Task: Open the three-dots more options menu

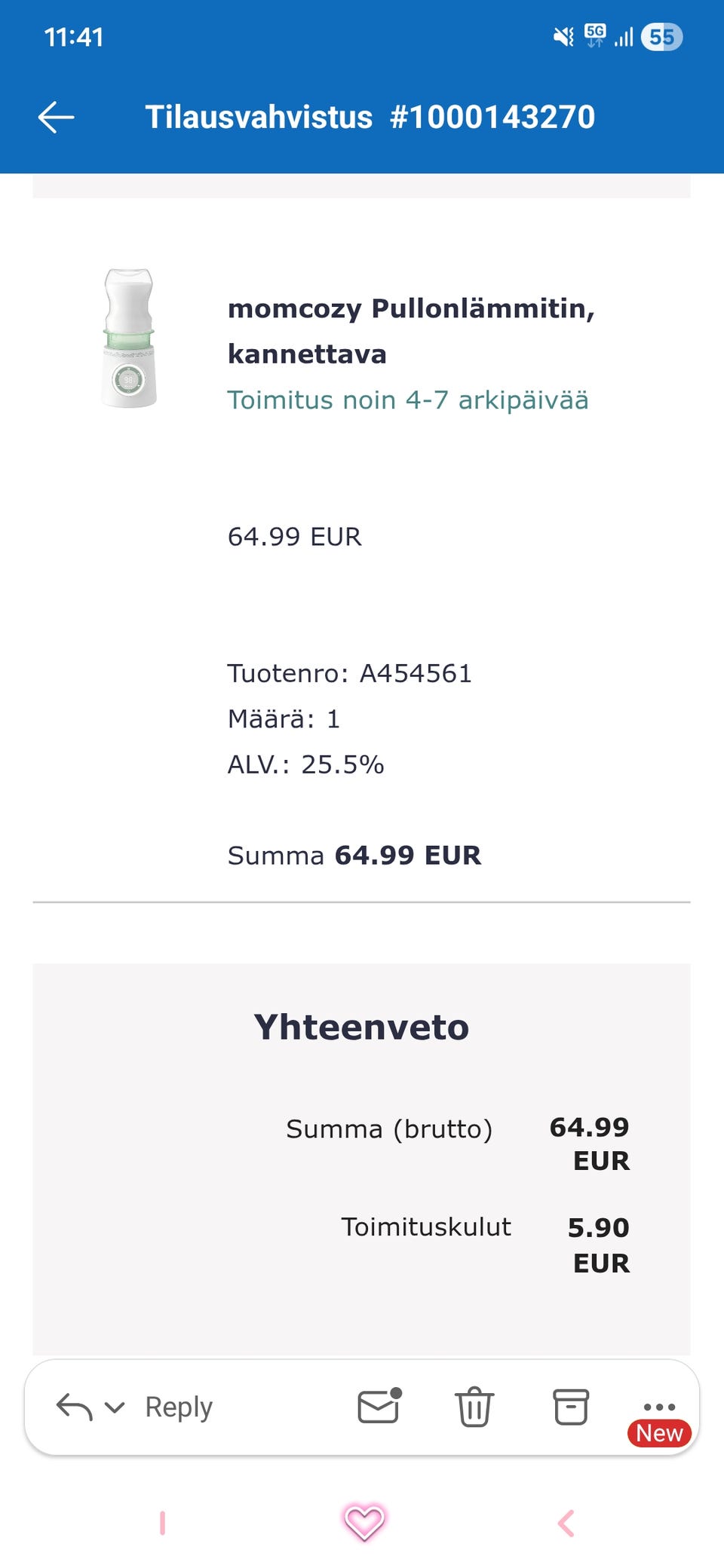Action: [659, 1405]
